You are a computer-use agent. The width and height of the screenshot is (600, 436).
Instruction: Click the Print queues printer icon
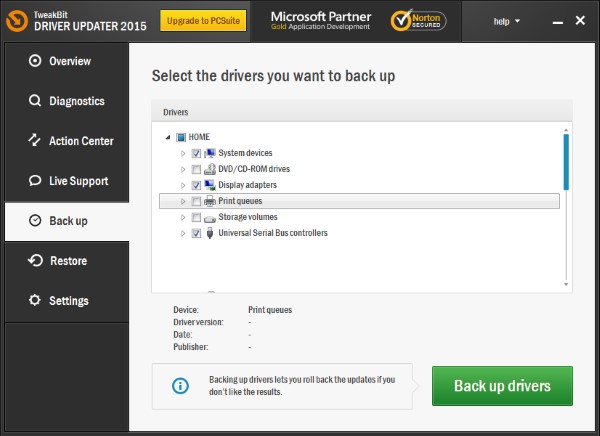[x=210, y=201]
